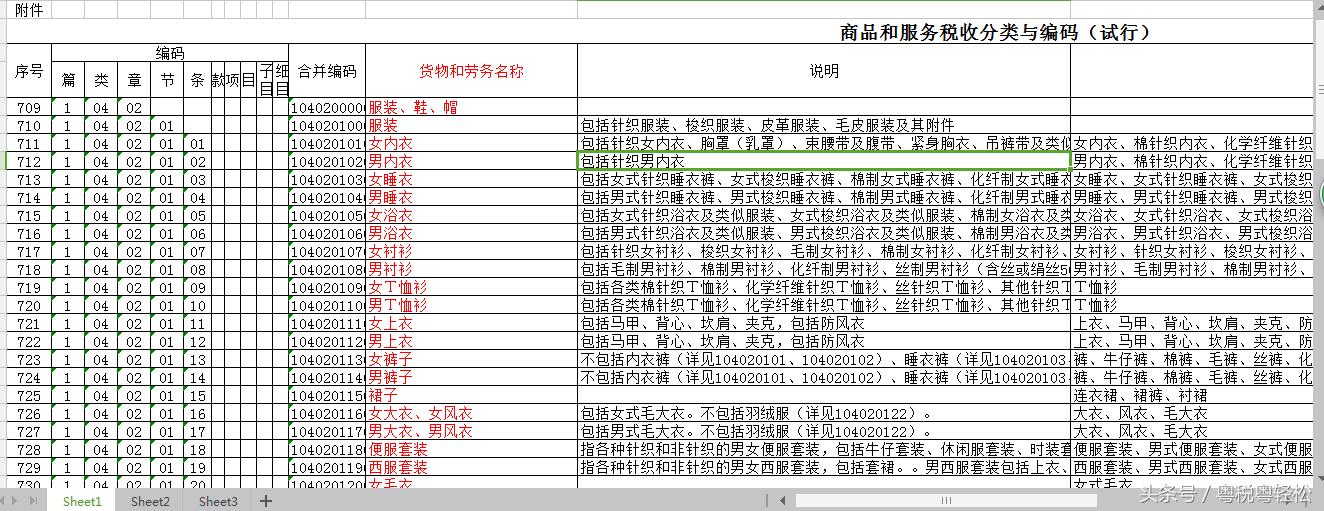Viewport: 1324px width, 511px height.
Task: Select the cell 服装、鞋、帽
Action: pos(471,107)
